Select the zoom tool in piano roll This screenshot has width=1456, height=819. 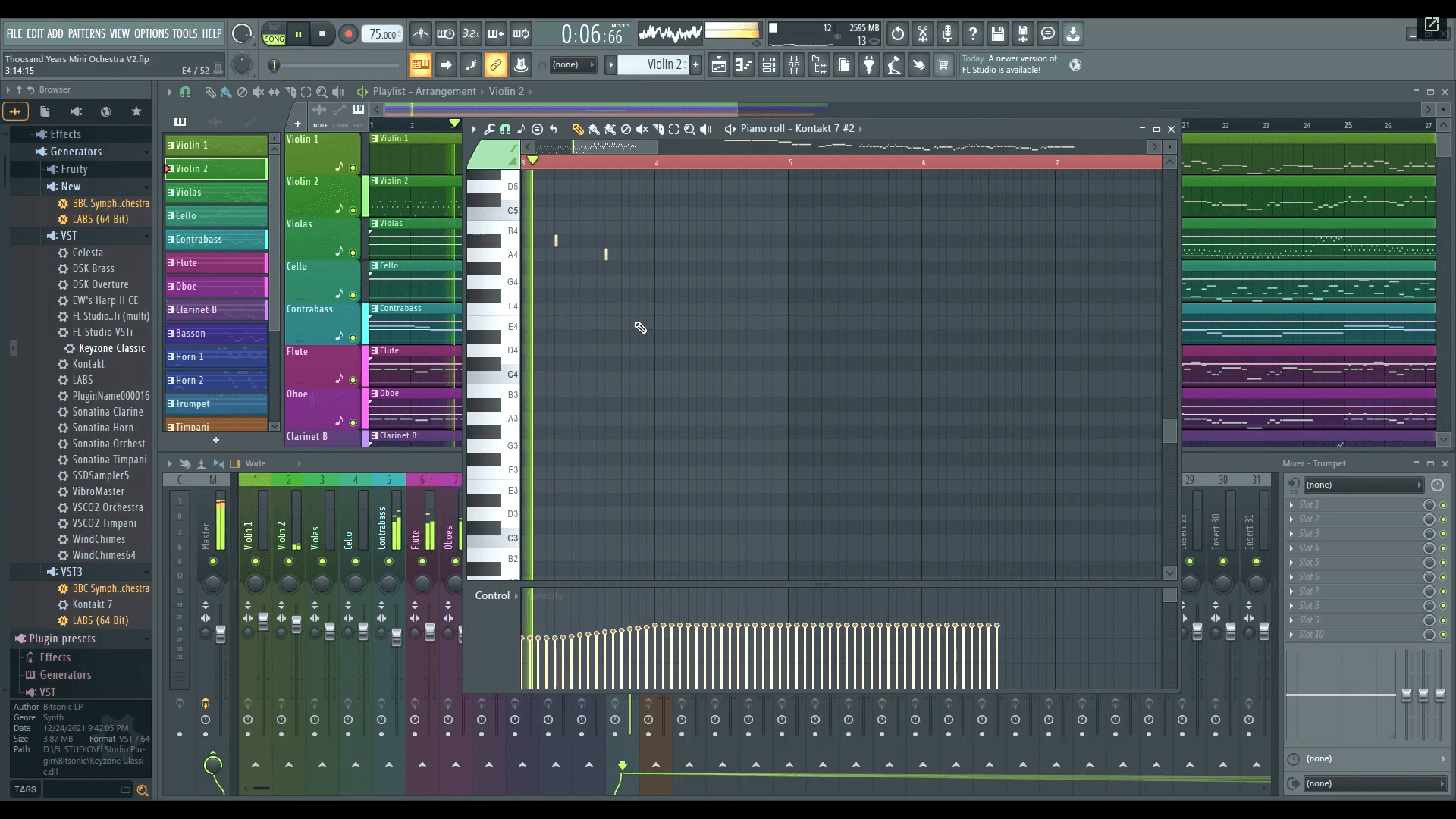689,129
